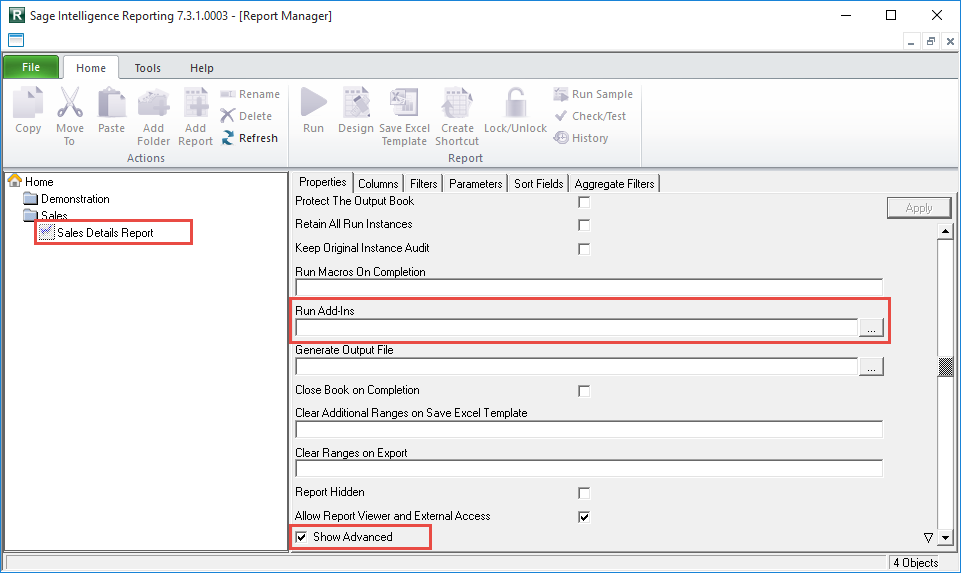Toggle Protect The Output Book checkbox
961x573 pixels.
tap(584, 202)
